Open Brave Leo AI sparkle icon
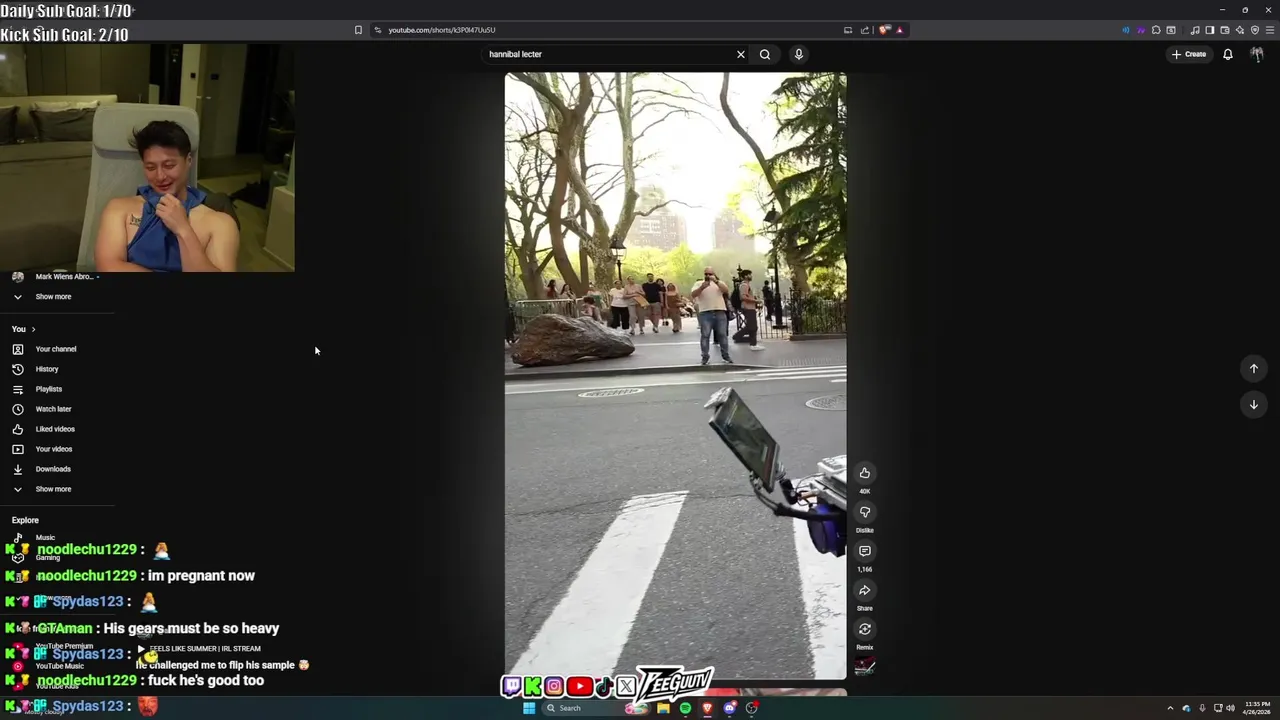1280x720 pixels. [x=1240, y=30]
